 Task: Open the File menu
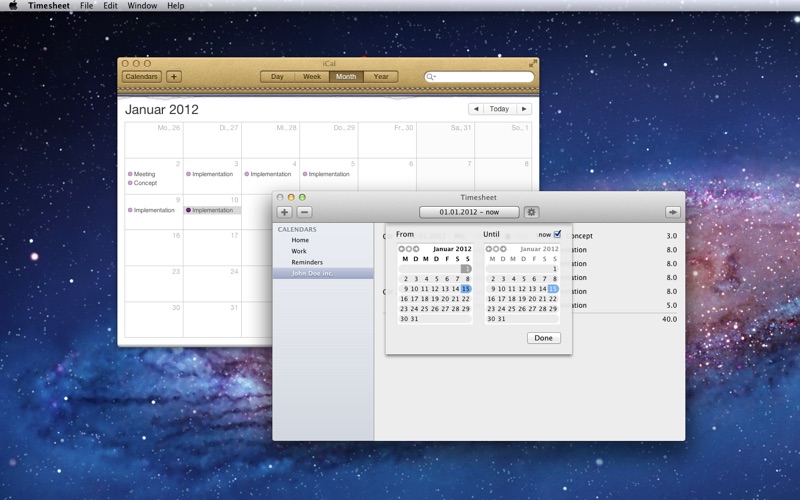point(87,6)
